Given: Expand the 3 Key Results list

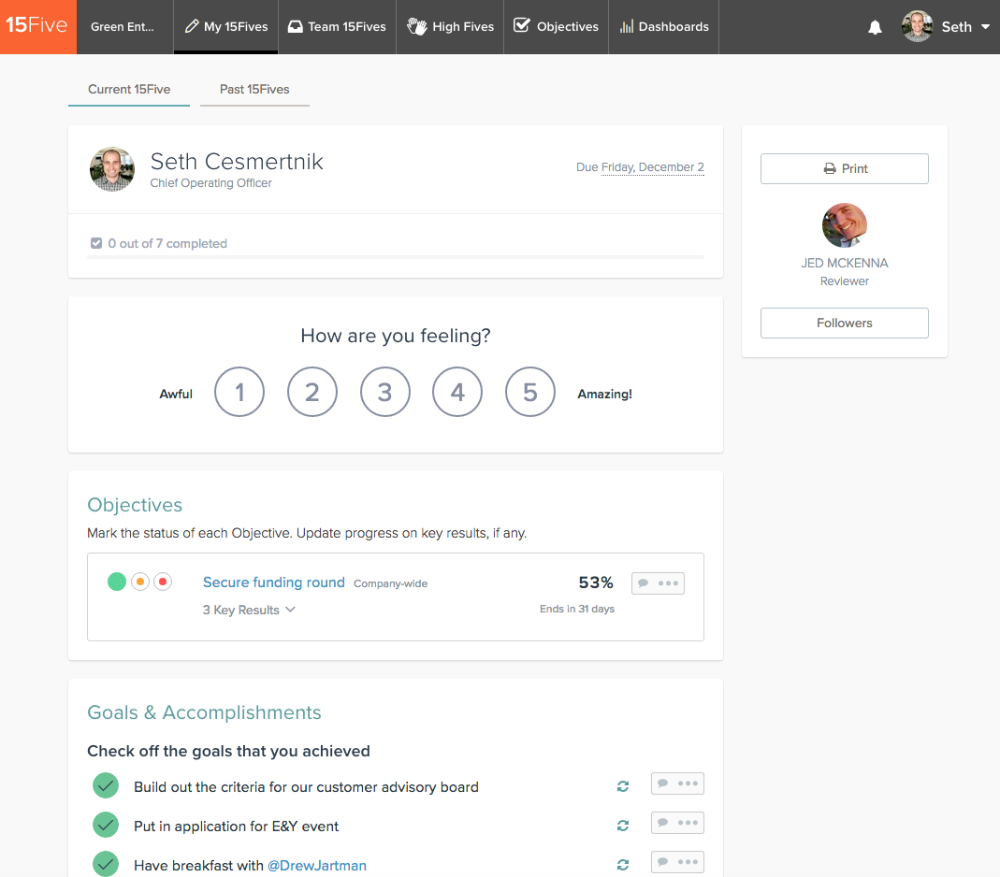Looking at the screenshot, I should point(249,610).
